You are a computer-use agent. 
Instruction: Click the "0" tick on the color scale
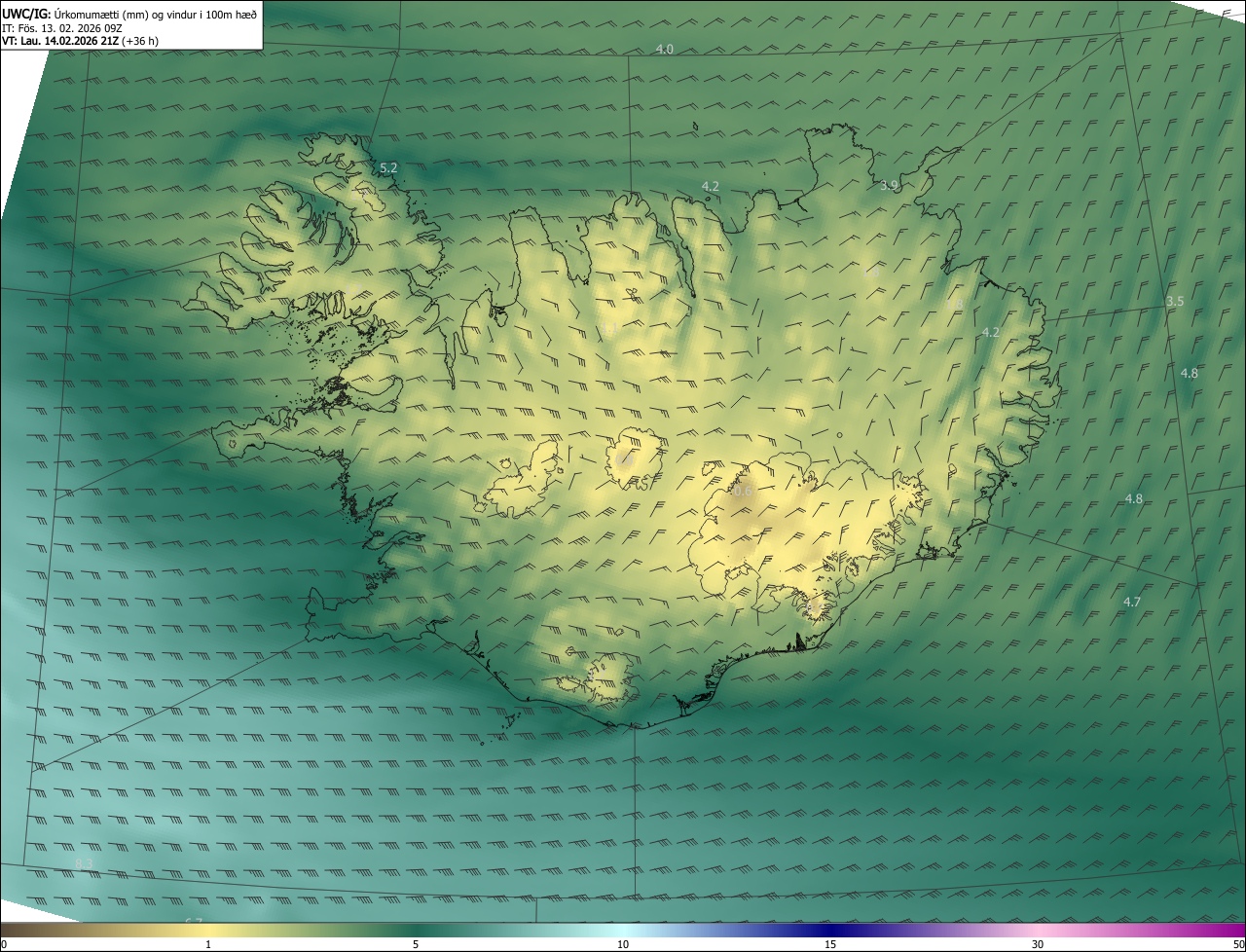pyautogui.click(x=3, y=944)
